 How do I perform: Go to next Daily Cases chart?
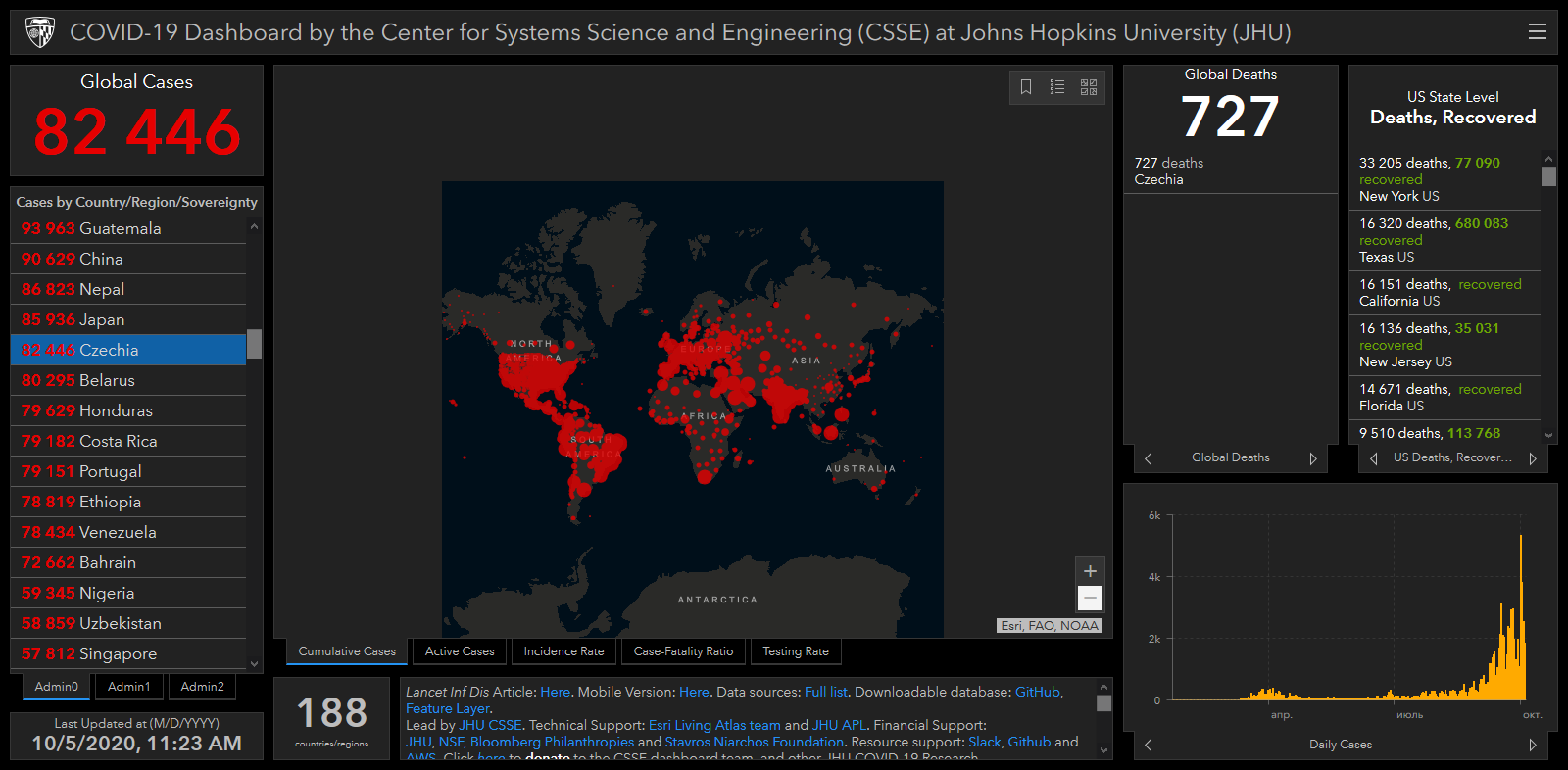pyautogui.click(x=1533, y=746)
